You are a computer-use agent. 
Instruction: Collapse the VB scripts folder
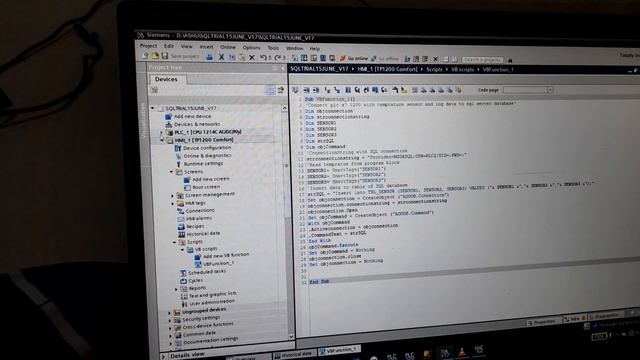tap(182, 249)
